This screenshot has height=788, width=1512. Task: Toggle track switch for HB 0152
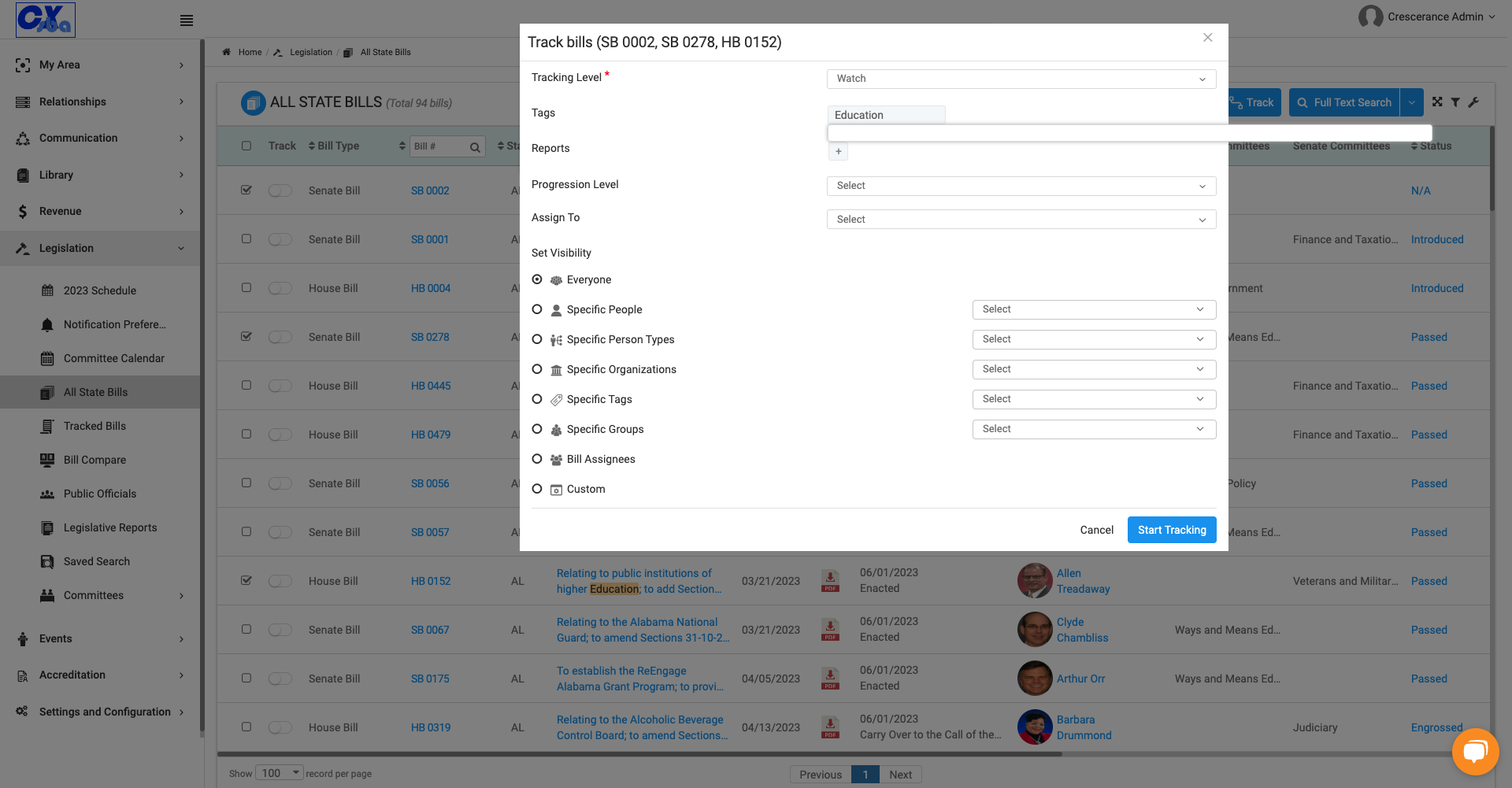280,581
